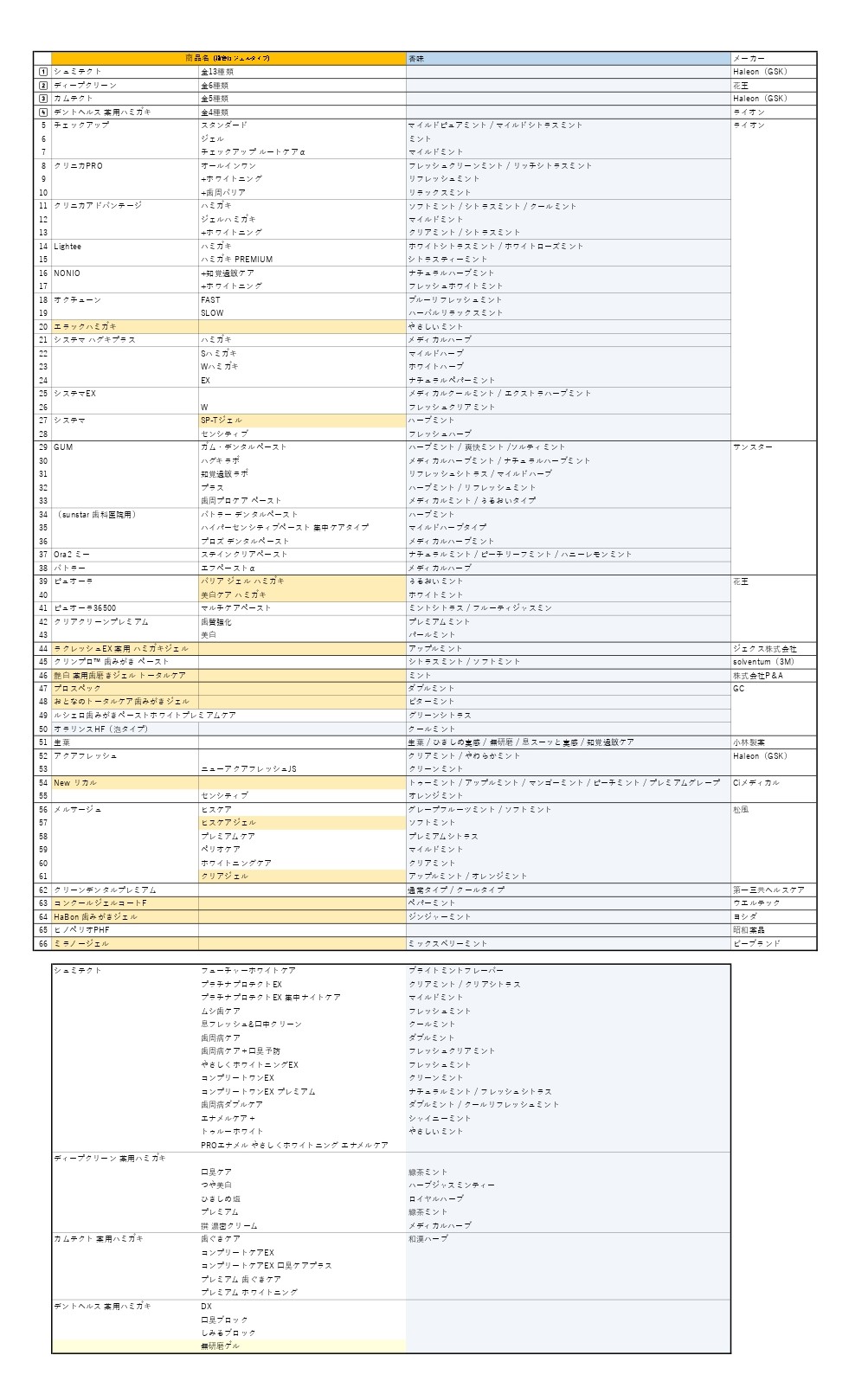Select the クリニカアドバンテージ cell
The height and width of the screenshot is (1381, 868).
(x=125, y=206)
